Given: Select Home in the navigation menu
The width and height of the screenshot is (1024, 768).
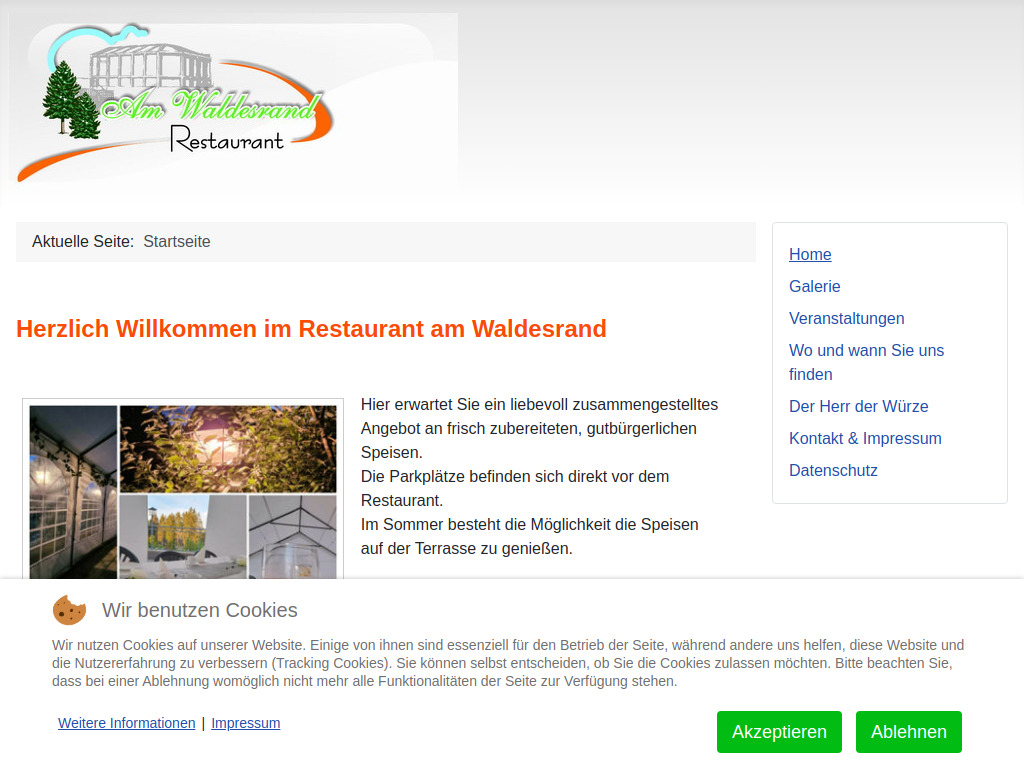Looking at the screenshot, I should 810,254.
